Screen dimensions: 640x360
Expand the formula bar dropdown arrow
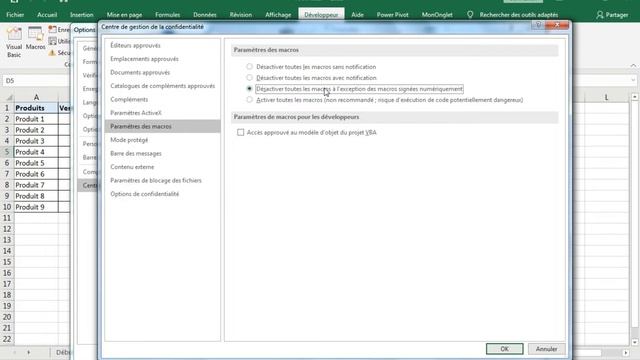coord(633,80)
